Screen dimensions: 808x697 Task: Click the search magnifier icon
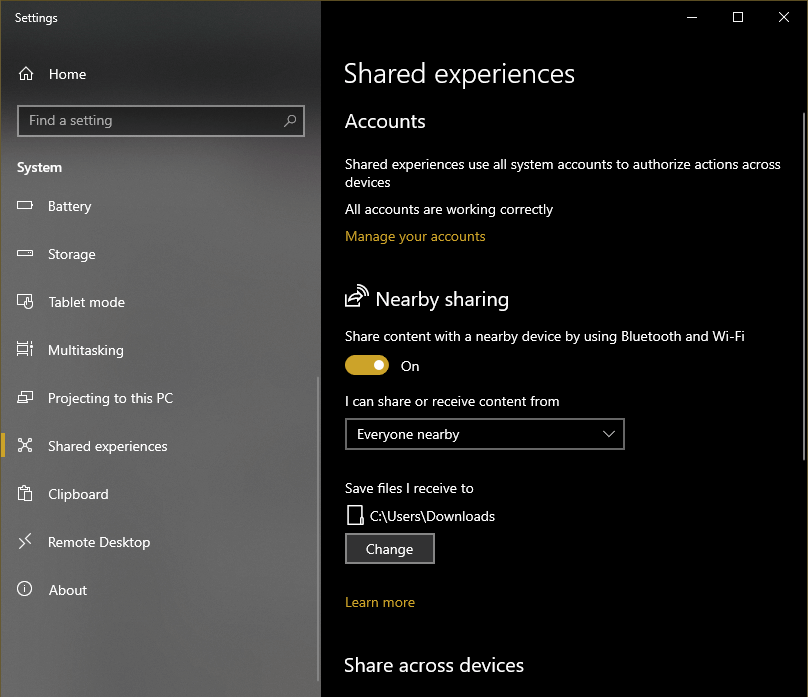(290, 121)
